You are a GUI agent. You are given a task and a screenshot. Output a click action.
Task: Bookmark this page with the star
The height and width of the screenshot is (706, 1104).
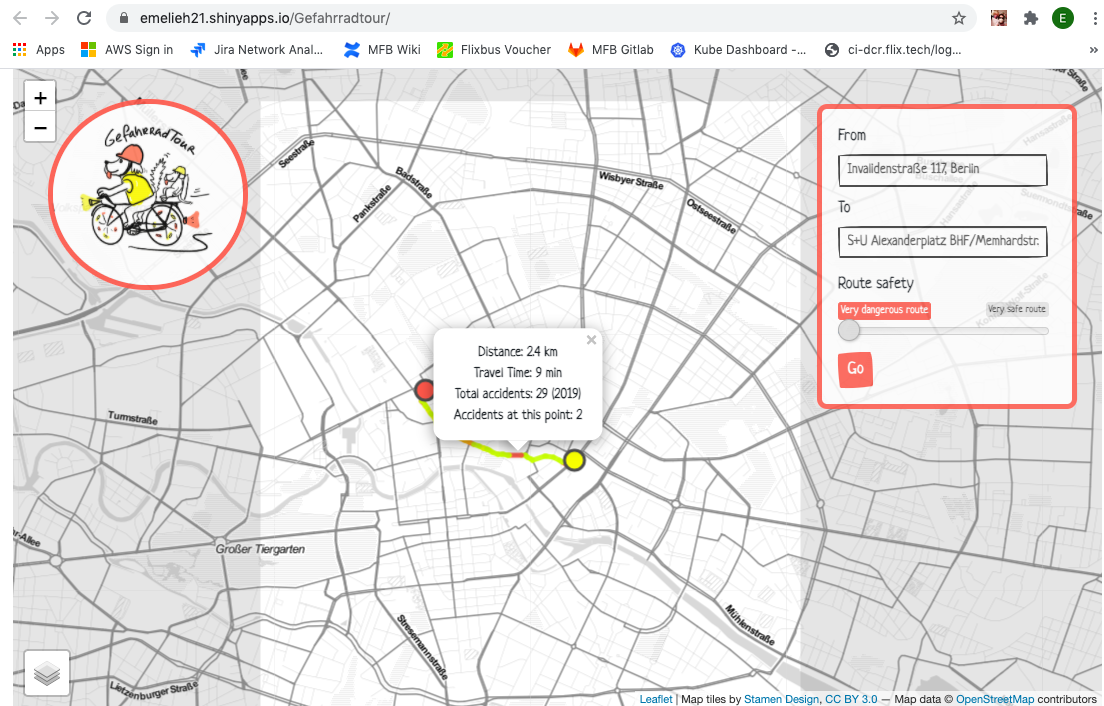[x=958, y=18]
